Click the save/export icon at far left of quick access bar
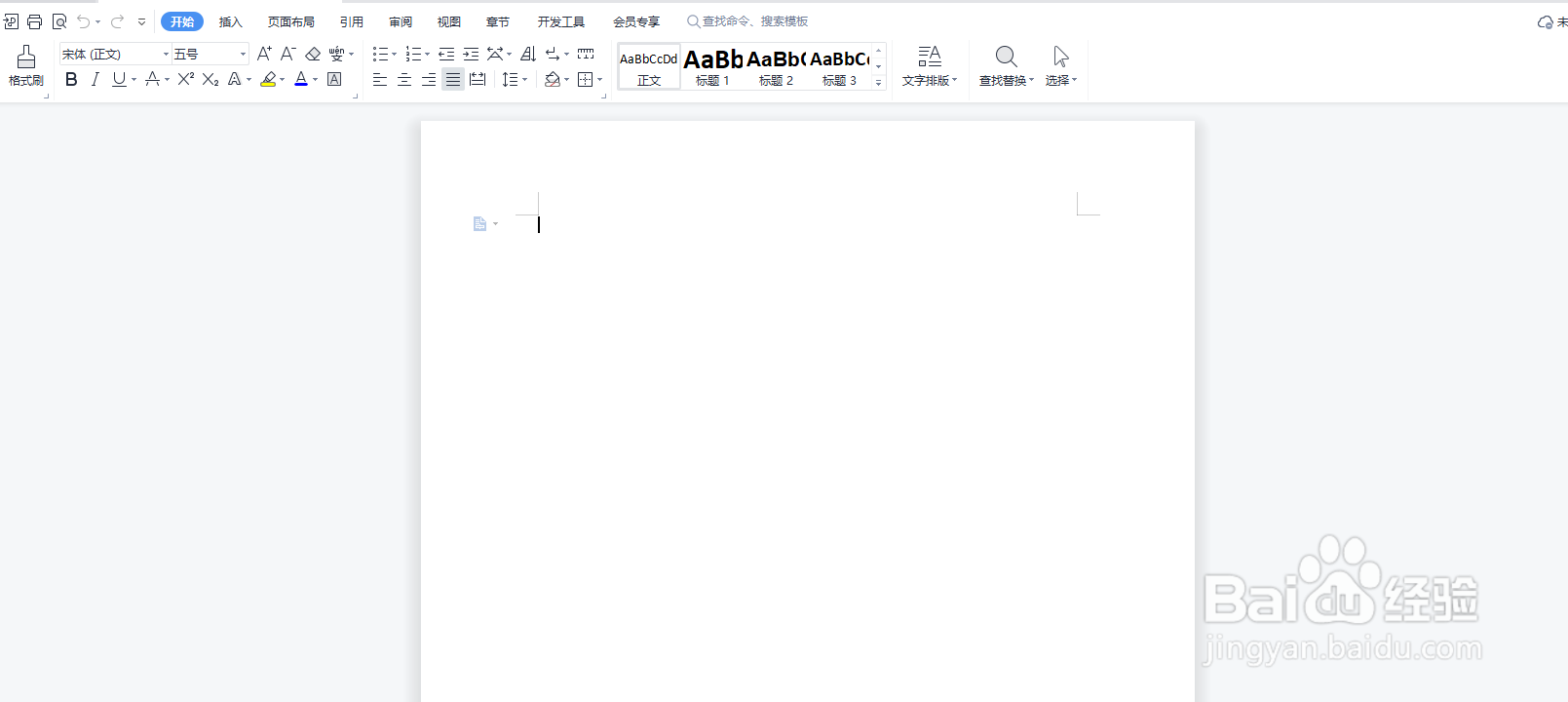The image size is (1568, 702). click(x=11, y=21)
